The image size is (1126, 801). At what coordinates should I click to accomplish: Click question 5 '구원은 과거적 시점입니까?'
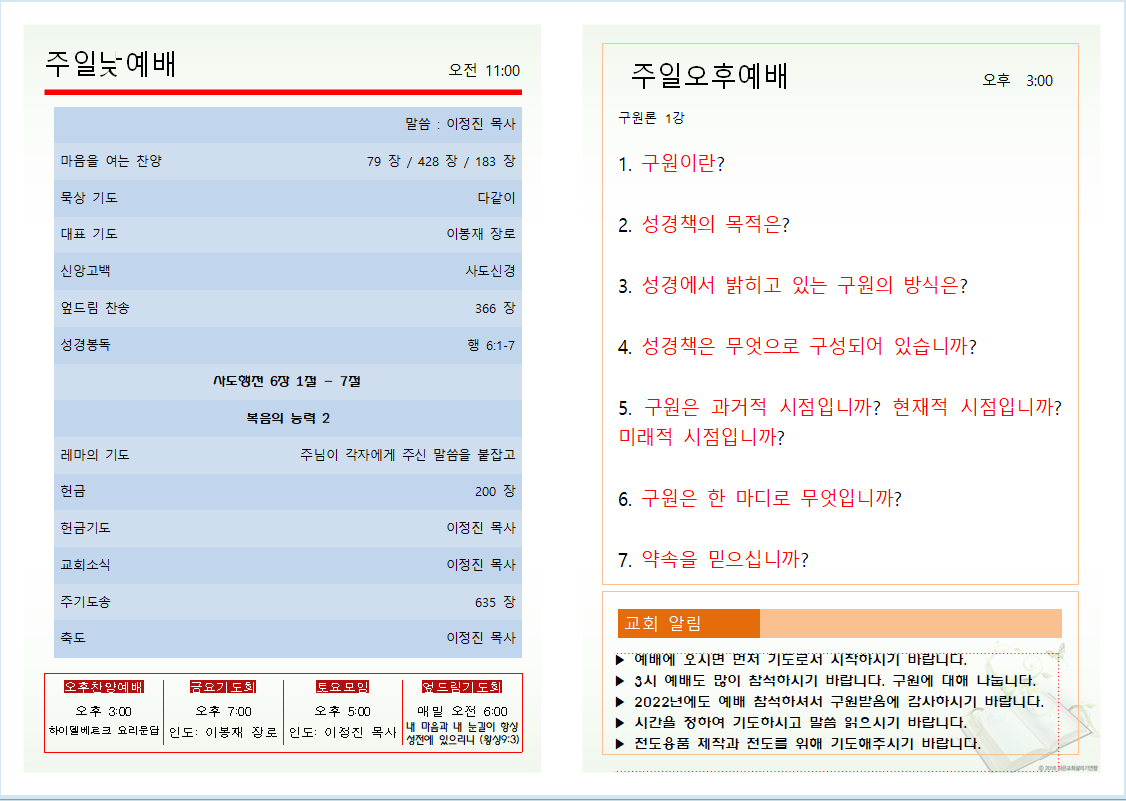click(x=762, y=407)
